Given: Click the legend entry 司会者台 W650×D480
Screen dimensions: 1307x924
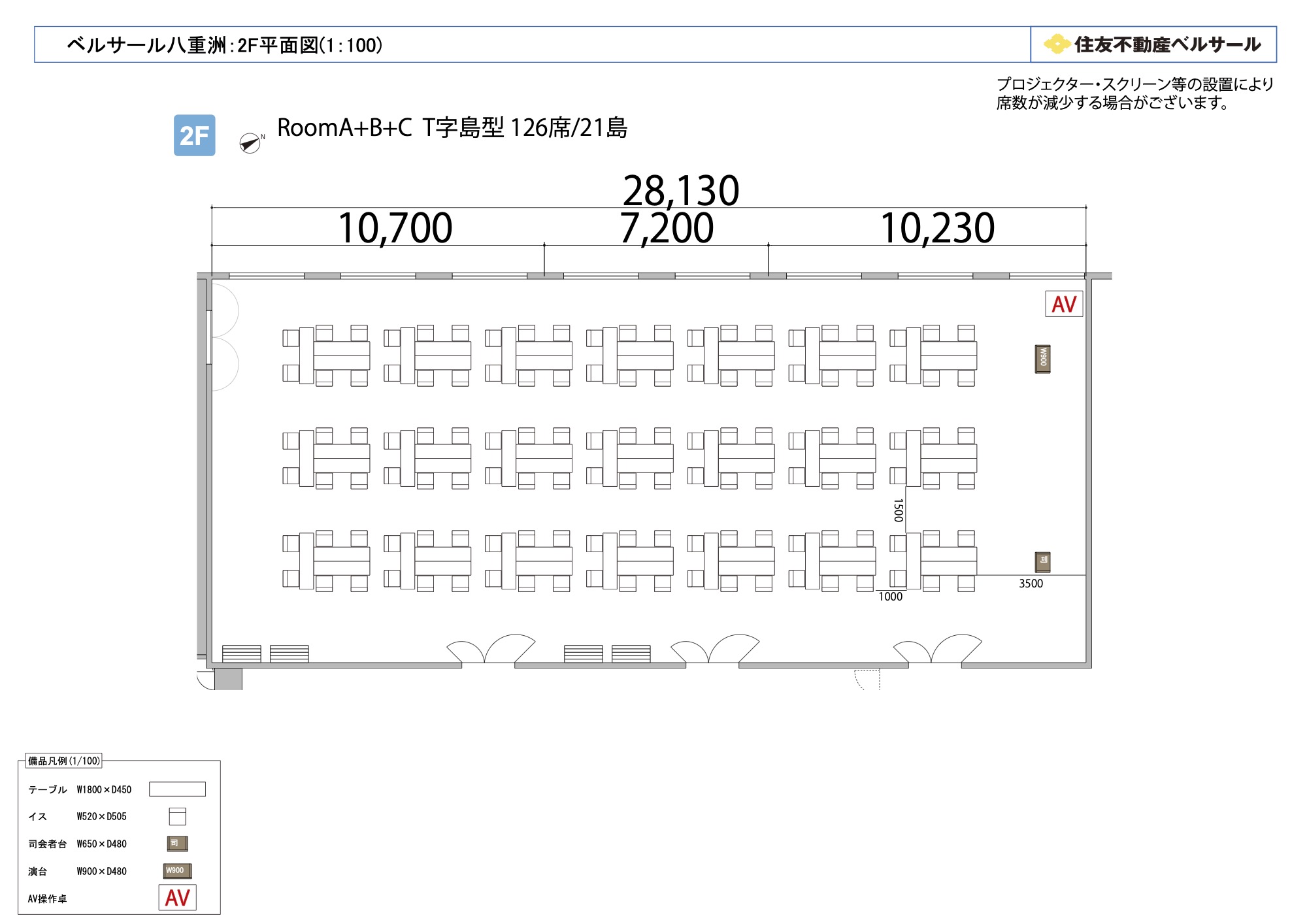Looking at the screenshot, I should pyautogui.click(x=77, y=844).
